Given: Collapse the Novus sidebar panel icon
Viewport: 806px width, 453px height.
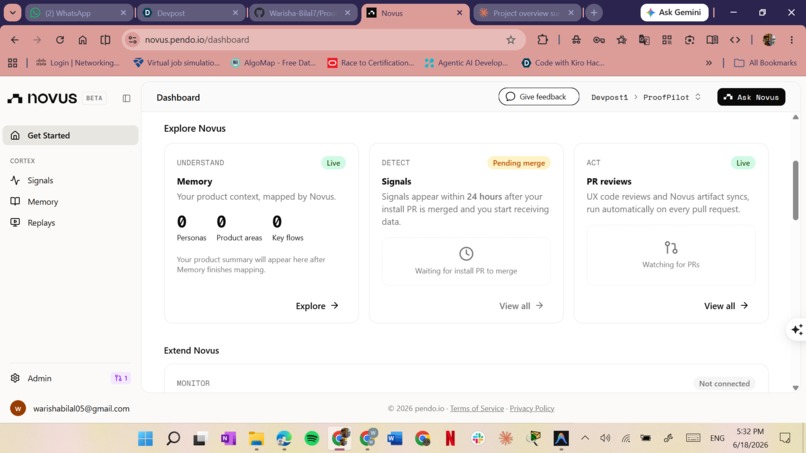Looking at the screenshot, I should [126, 98].
